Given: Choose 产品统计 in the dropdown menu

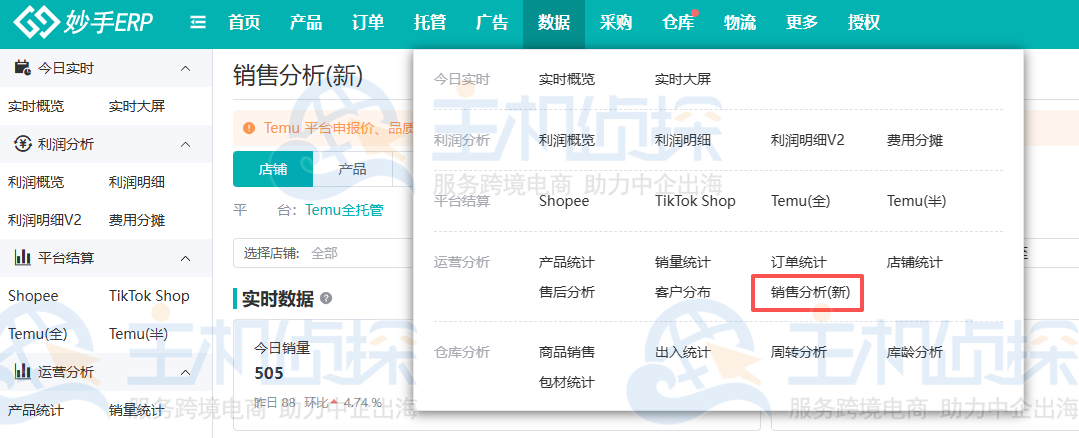Looking at the screenshot, I should (567, 262).
